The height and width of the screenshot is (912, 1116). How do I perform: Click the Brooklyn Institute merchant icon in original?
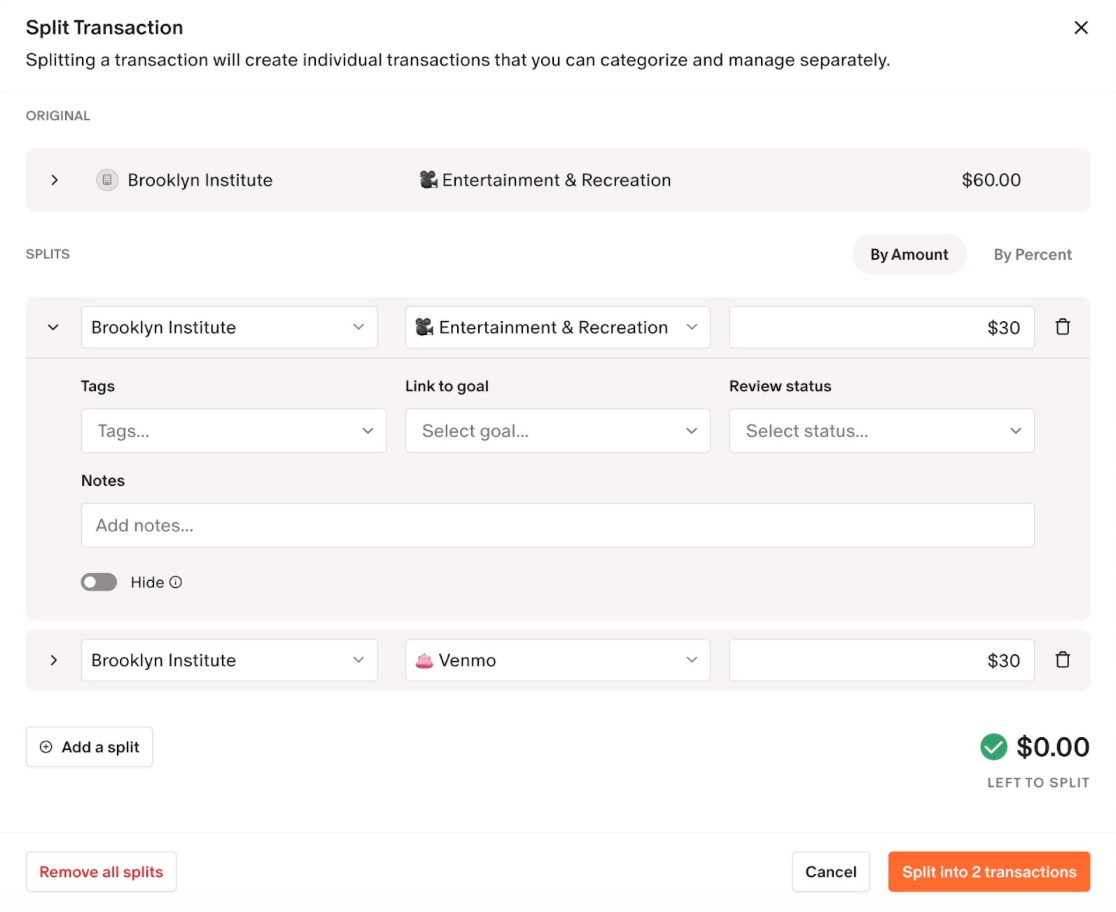(107, 180)
